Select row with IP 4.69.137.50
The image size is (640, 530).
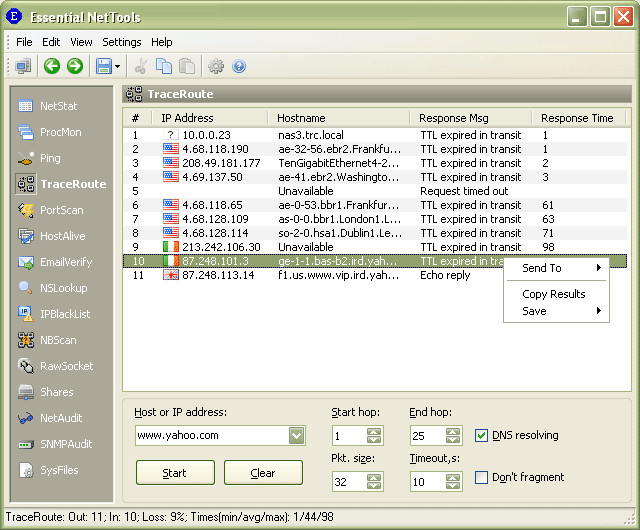click(x=375, y=177)
